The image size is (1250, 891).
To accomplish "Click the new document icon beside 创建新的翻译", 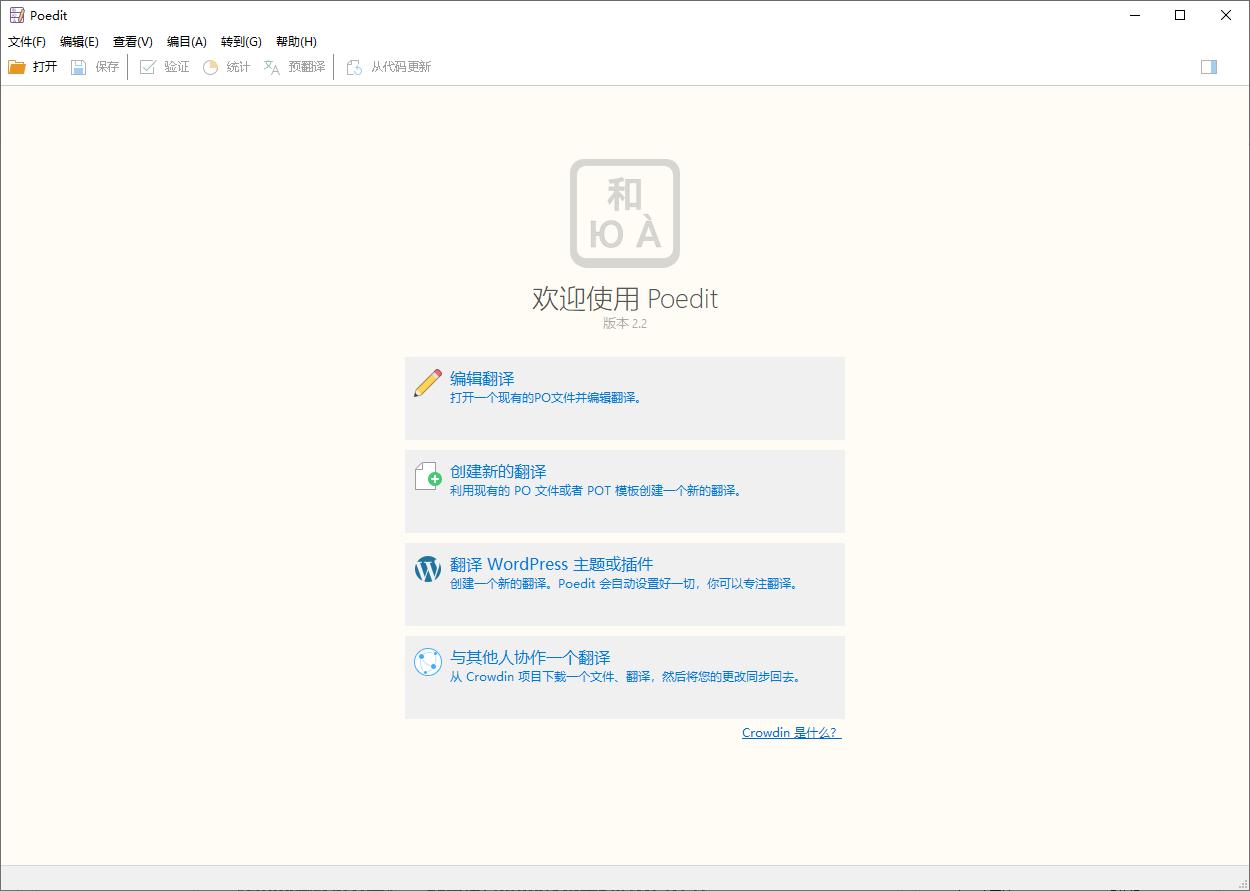I will pyautogui.click(x=428, y=476).
